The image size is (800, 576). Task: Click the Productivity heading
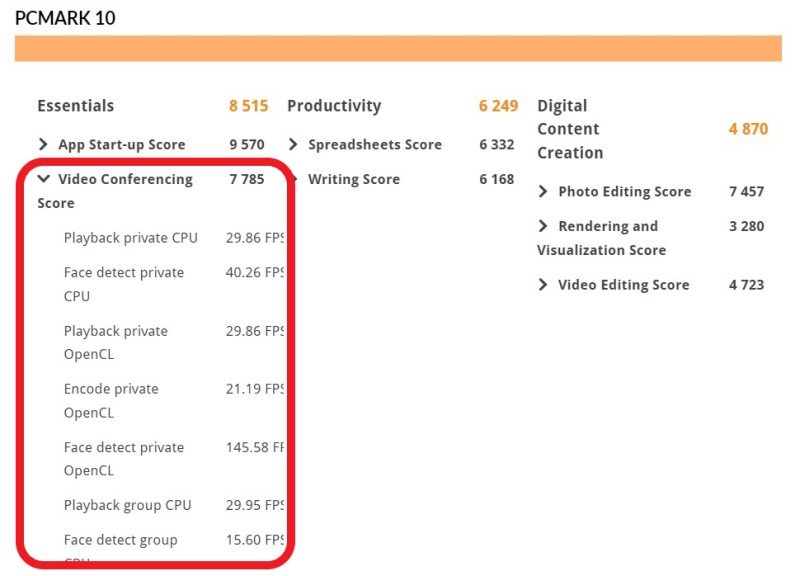point(334,106)
